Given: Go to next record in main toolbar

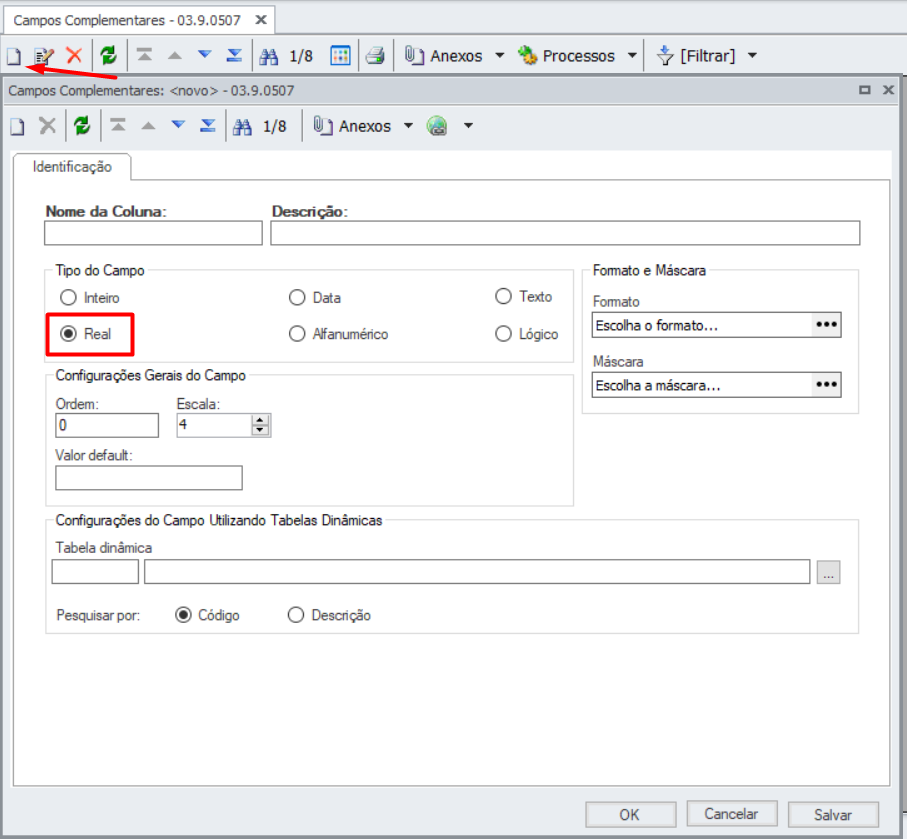Looking at the screenshot, I should pyautogui.click(x=204, y=54).
